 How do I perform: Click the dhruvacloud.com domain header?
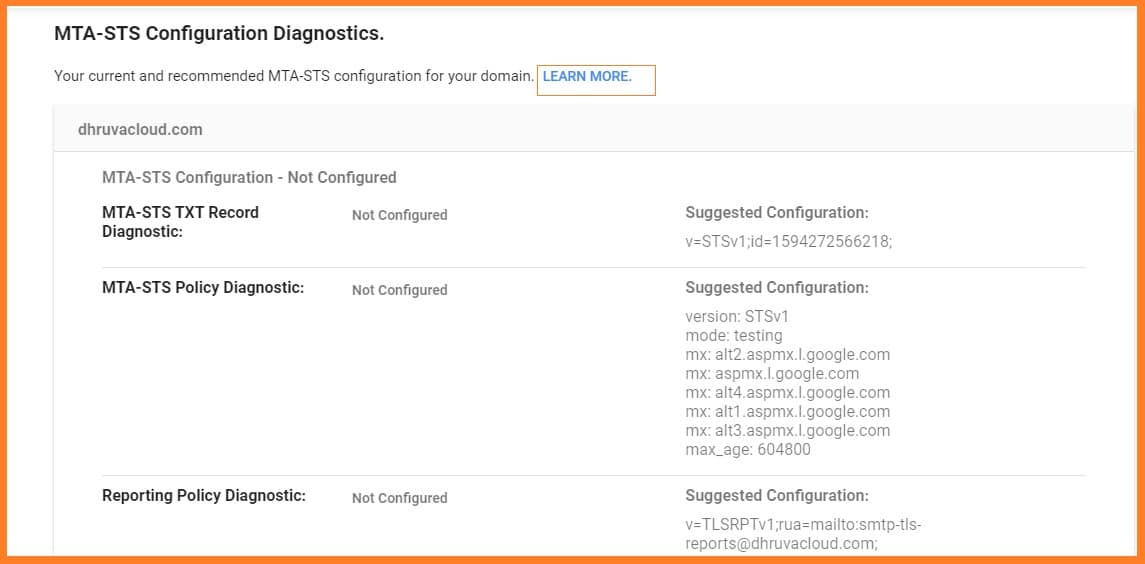point(140,129)
